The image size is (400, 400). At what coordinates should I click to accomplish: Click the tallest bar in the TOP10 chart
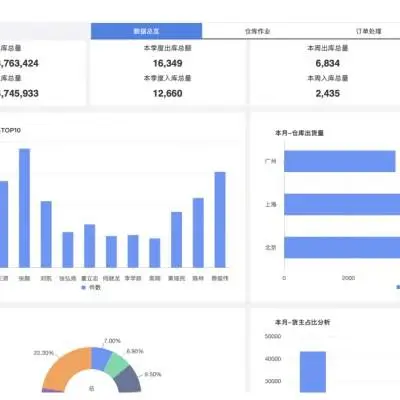pos(24,208)
